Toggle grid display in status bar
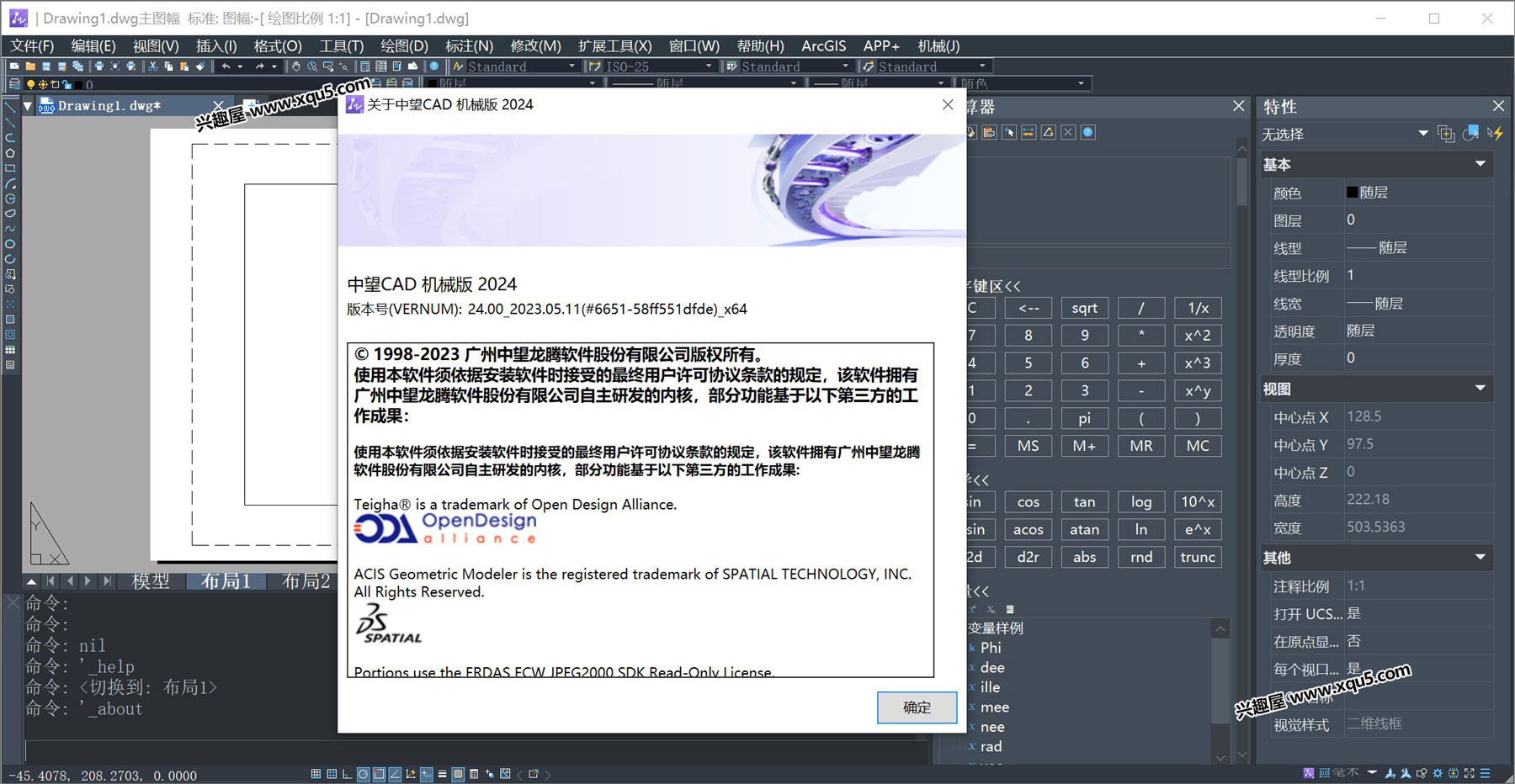This screenshot has height=784, width=1515. tap(332, 774)
